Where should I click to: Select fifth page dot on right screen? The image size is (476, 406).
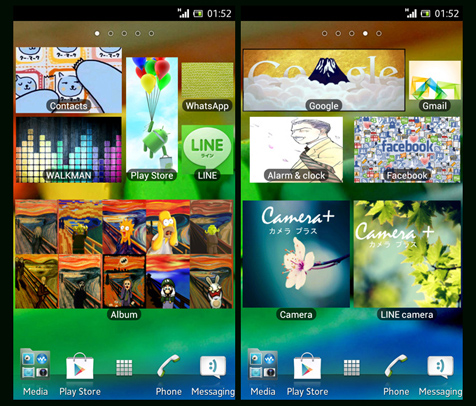click(x=379, y=33)
